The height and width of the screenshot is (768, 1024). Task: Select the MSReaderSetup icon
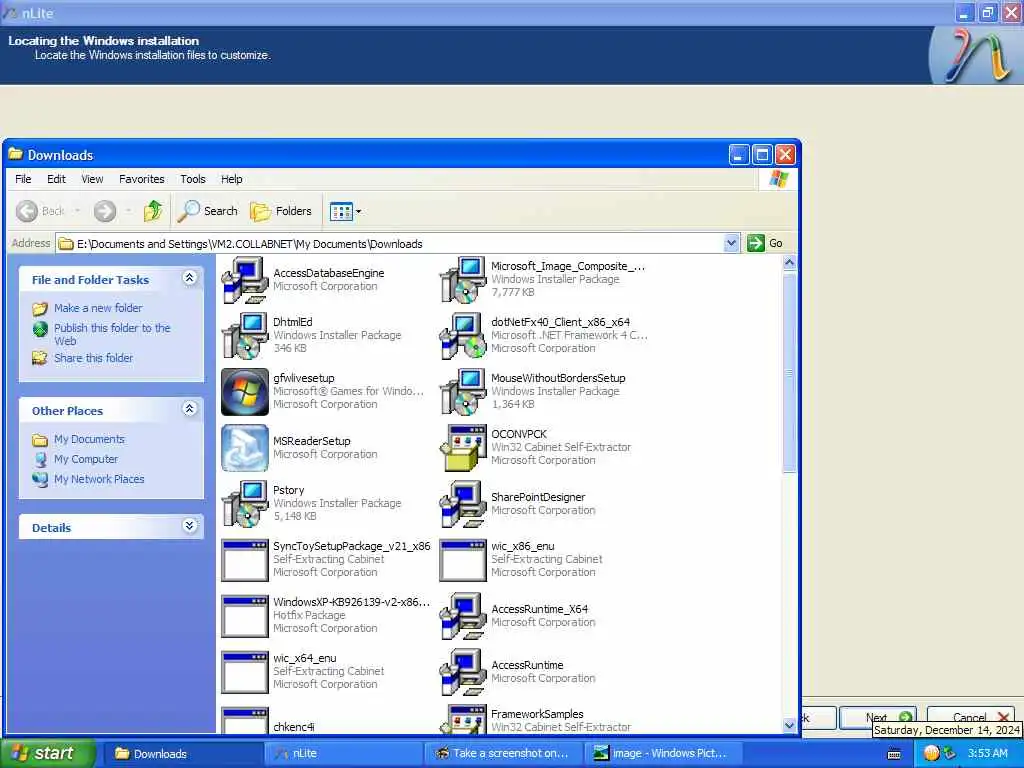(244, 448)
